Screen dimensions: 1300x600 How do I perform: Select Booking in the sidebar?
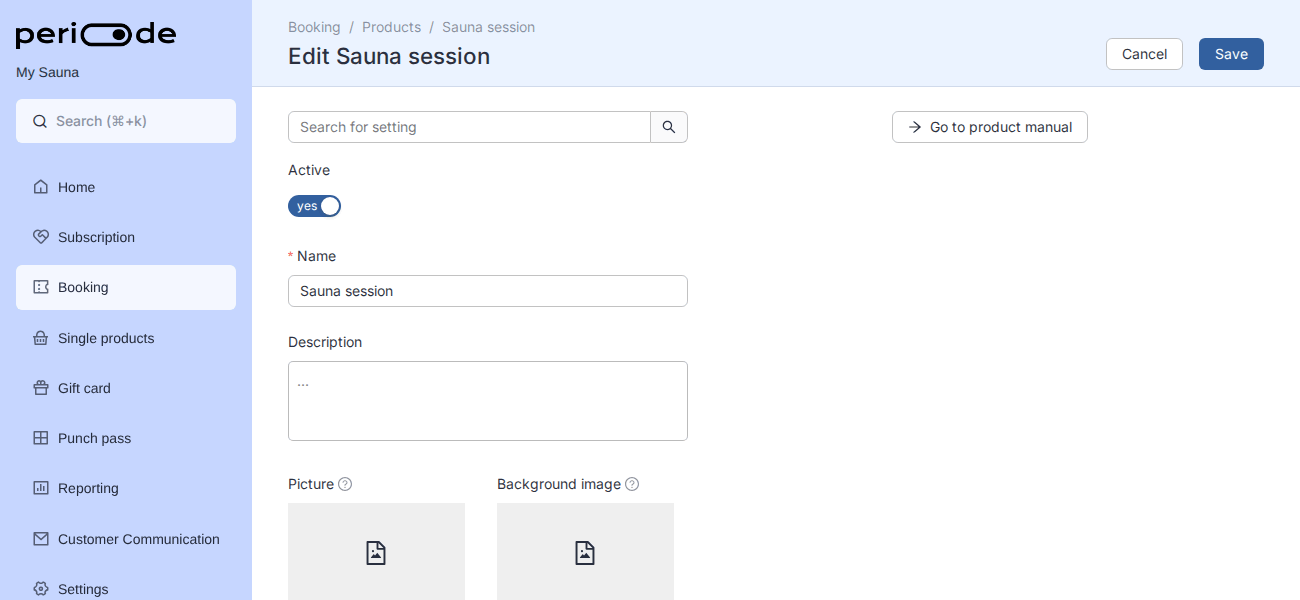(x=126, y=287)
